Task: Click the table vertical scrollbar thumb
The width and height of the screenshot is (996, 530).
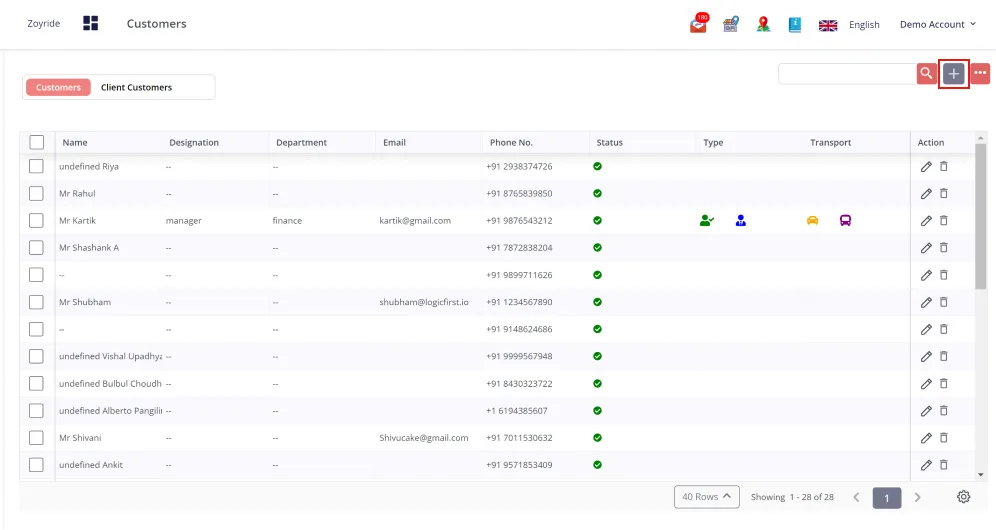Action: coord(981,216)
